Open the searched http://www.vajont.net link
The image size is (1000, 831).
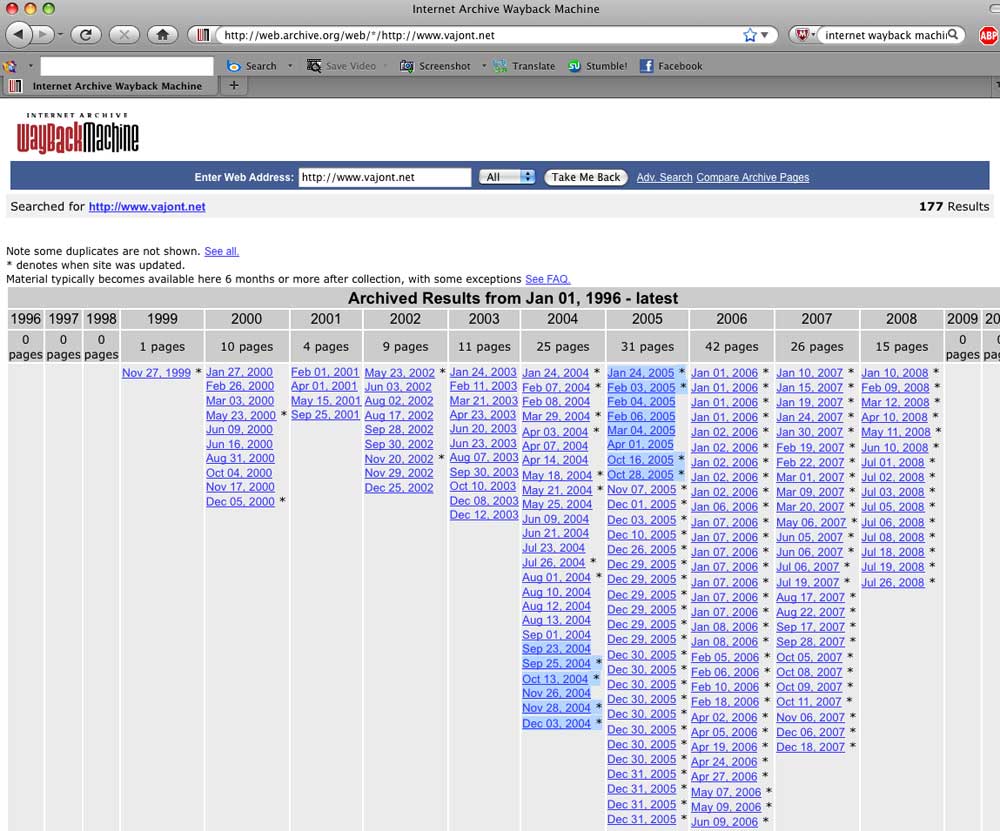coord(147,207)
